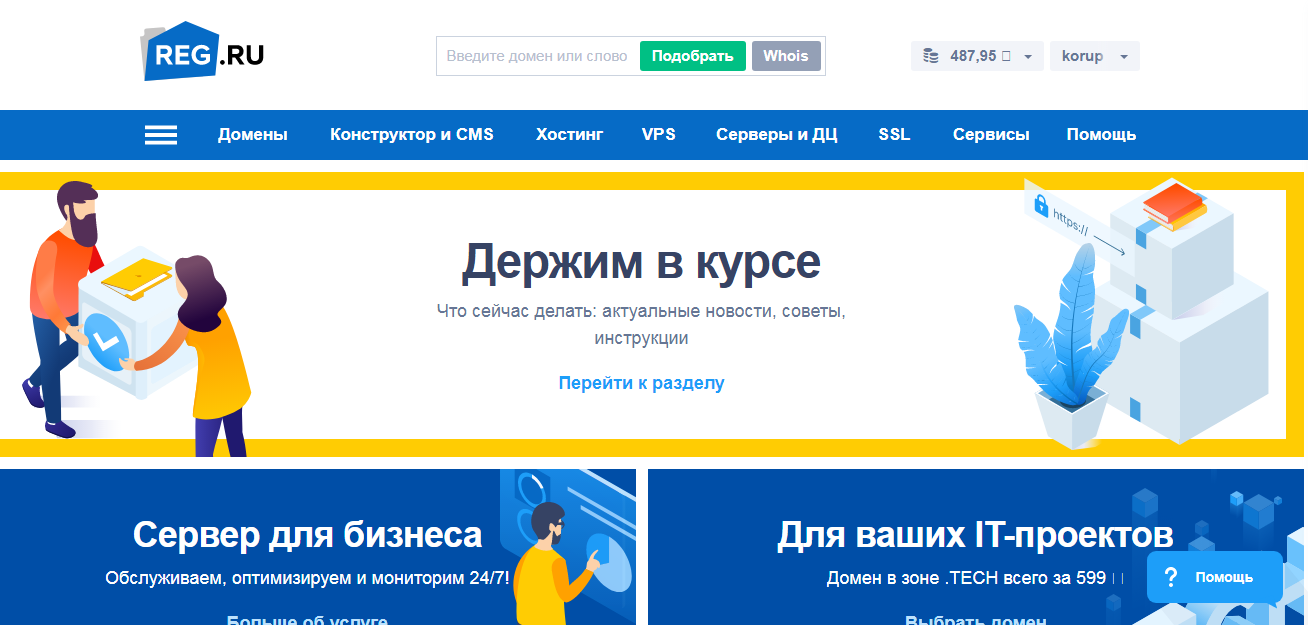
Task: Go to the Хостинг menu
Action: tap(569, 135)
